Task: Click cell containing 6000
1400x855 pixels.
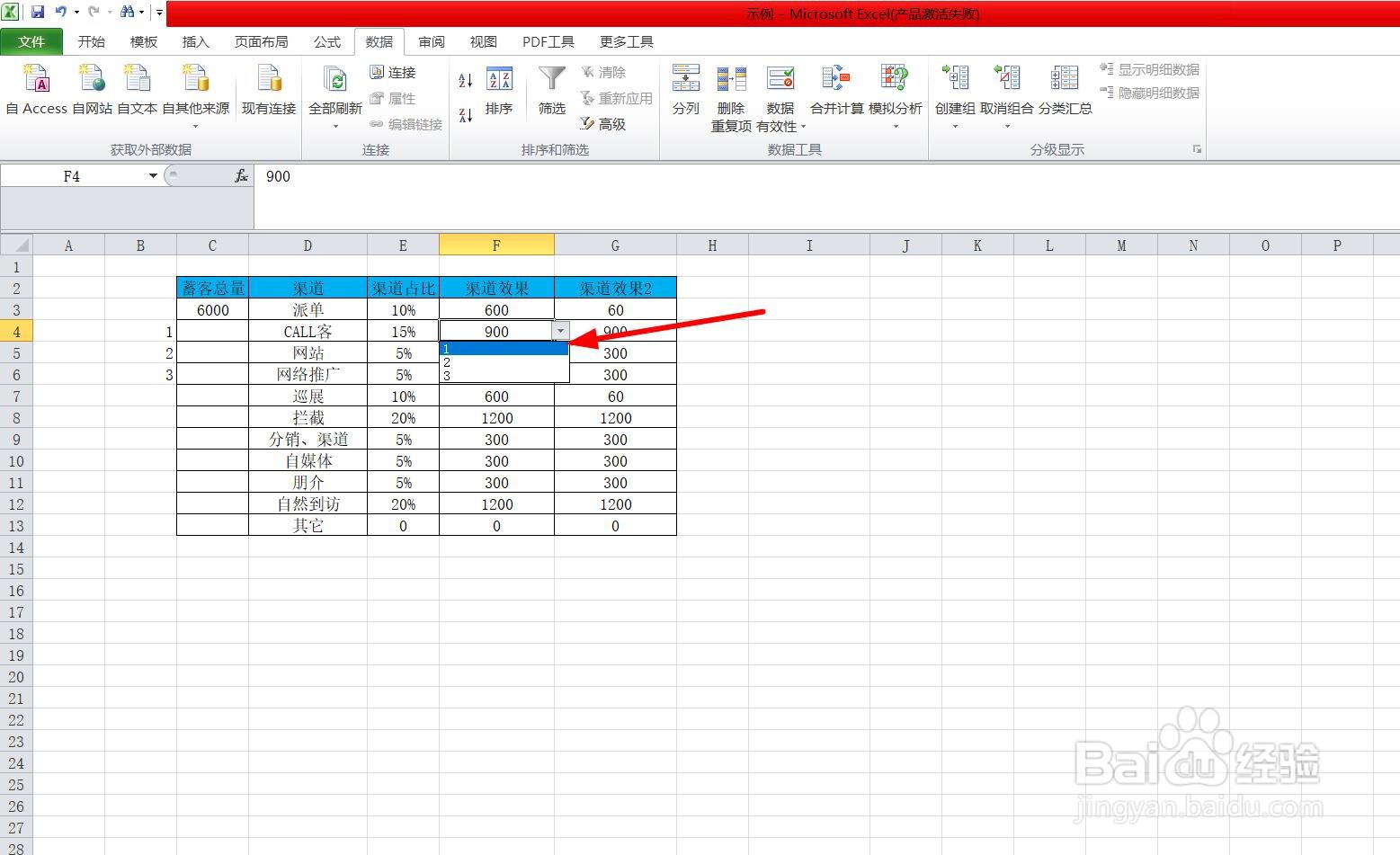Action: 213,309
